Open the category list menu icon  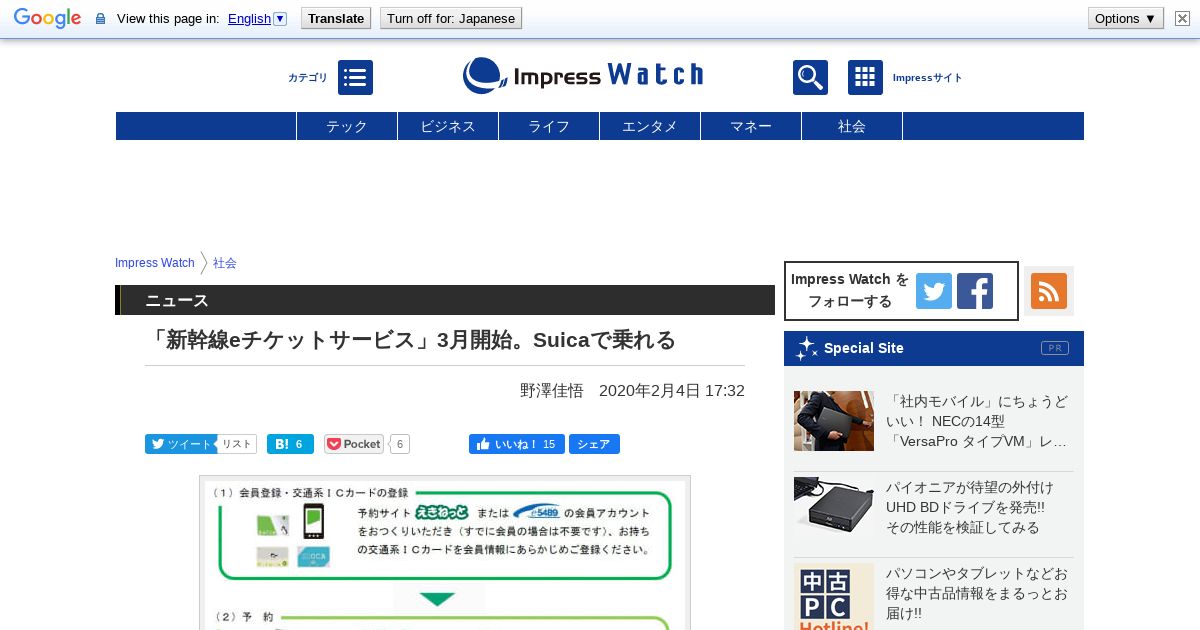pos(355,77)
